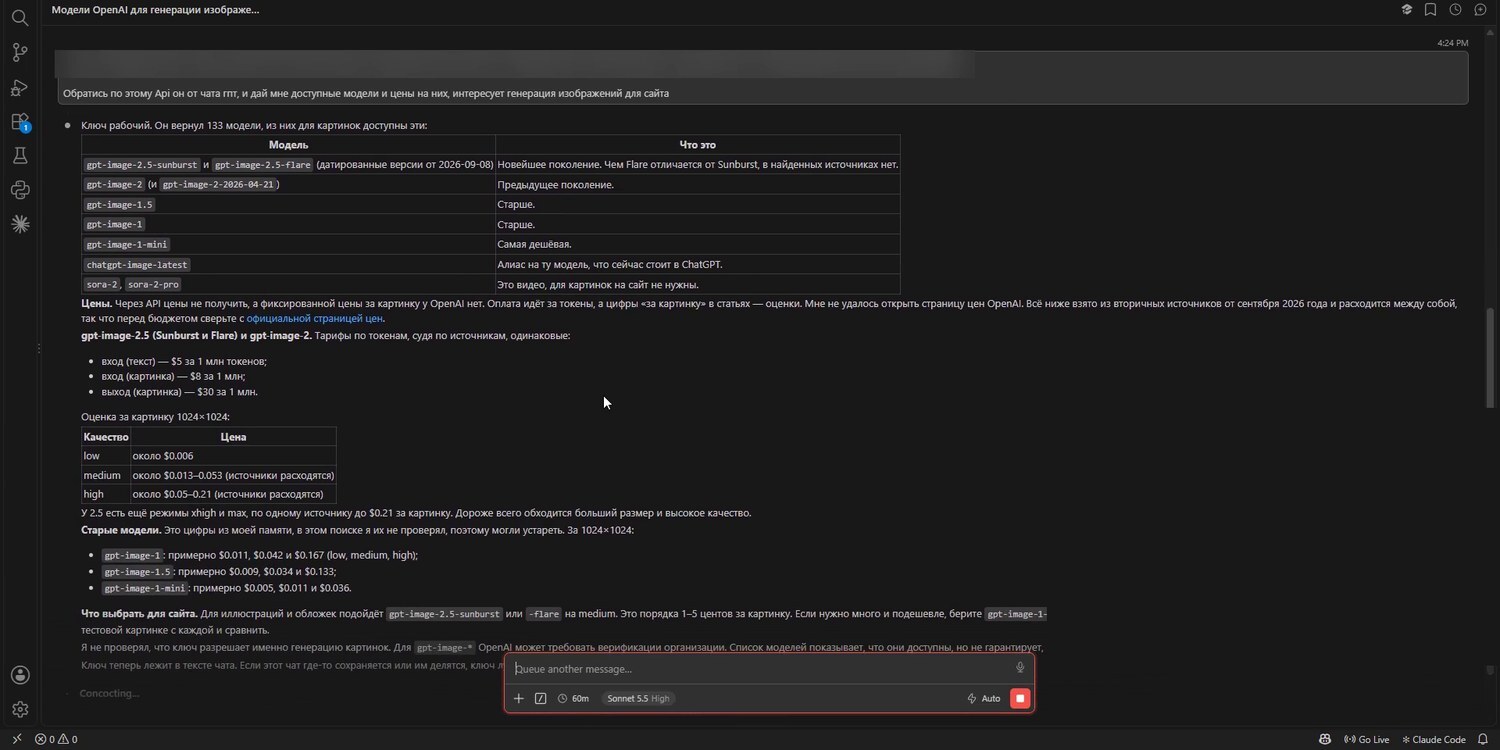Start a new chat conversation
Viewport: 1500px width, 750px height.
1481,10
